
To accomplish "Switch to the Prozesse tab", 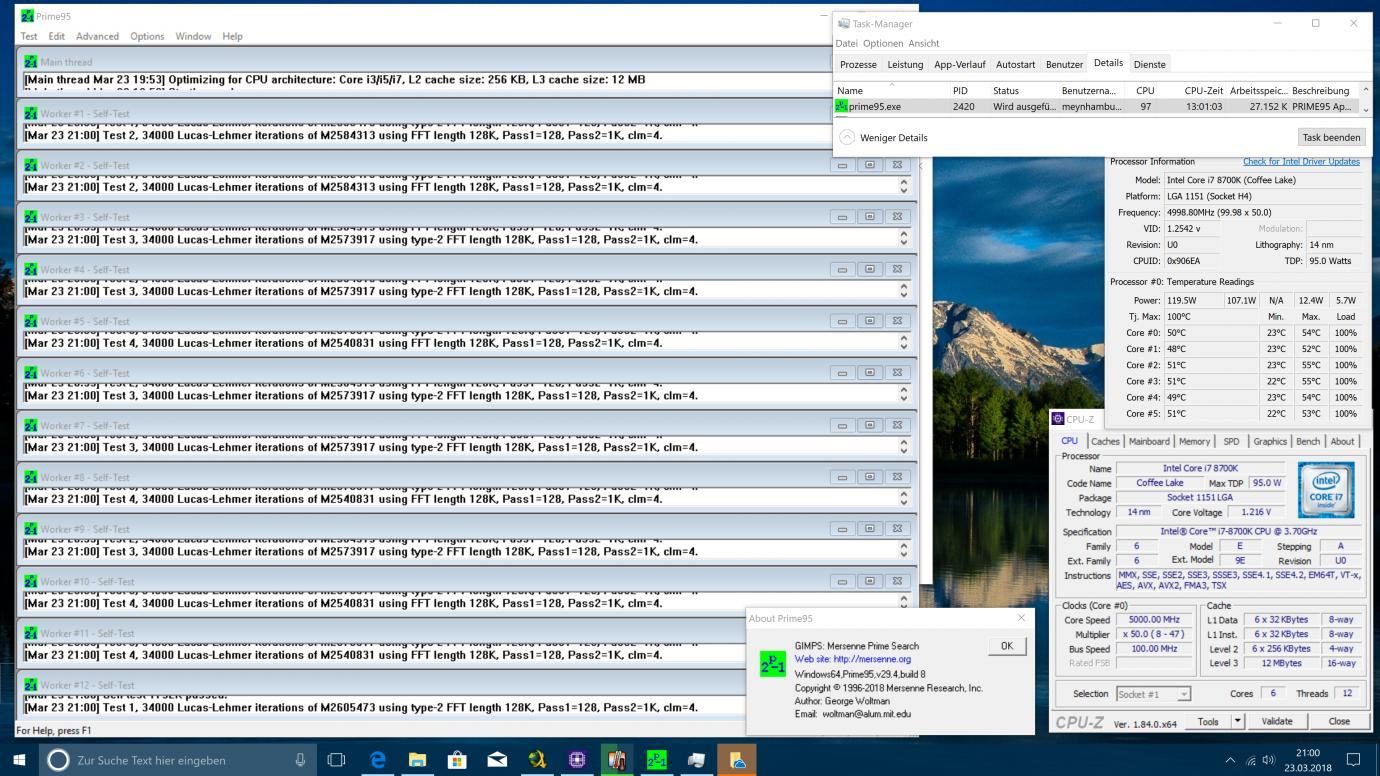I will 858,64.
